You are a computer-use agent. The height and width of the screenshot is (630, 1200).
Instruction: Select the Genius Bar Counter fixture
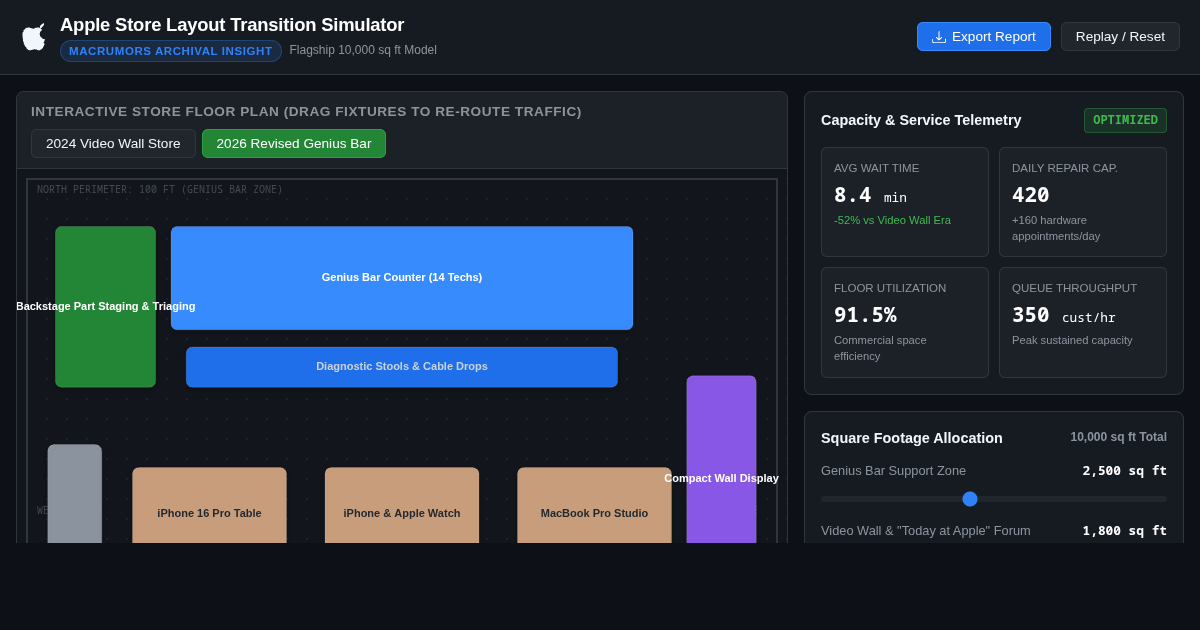pos(402,278)
